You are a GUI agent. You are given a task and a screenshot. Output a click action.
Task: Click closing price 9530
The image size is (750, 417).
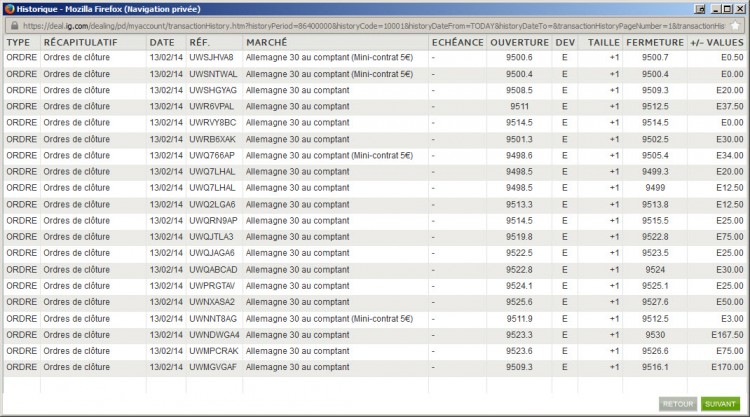coord(655,335)
